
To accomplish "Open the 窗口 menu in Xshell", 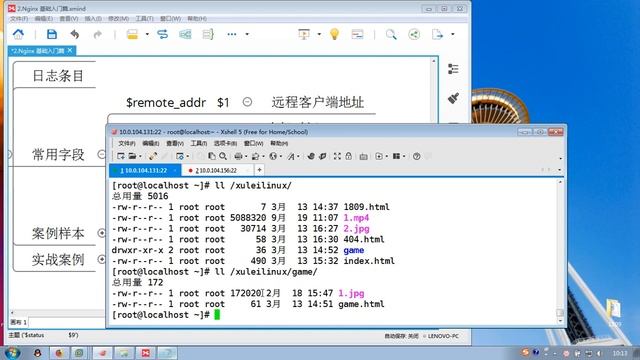I will (x=253, y=143).
